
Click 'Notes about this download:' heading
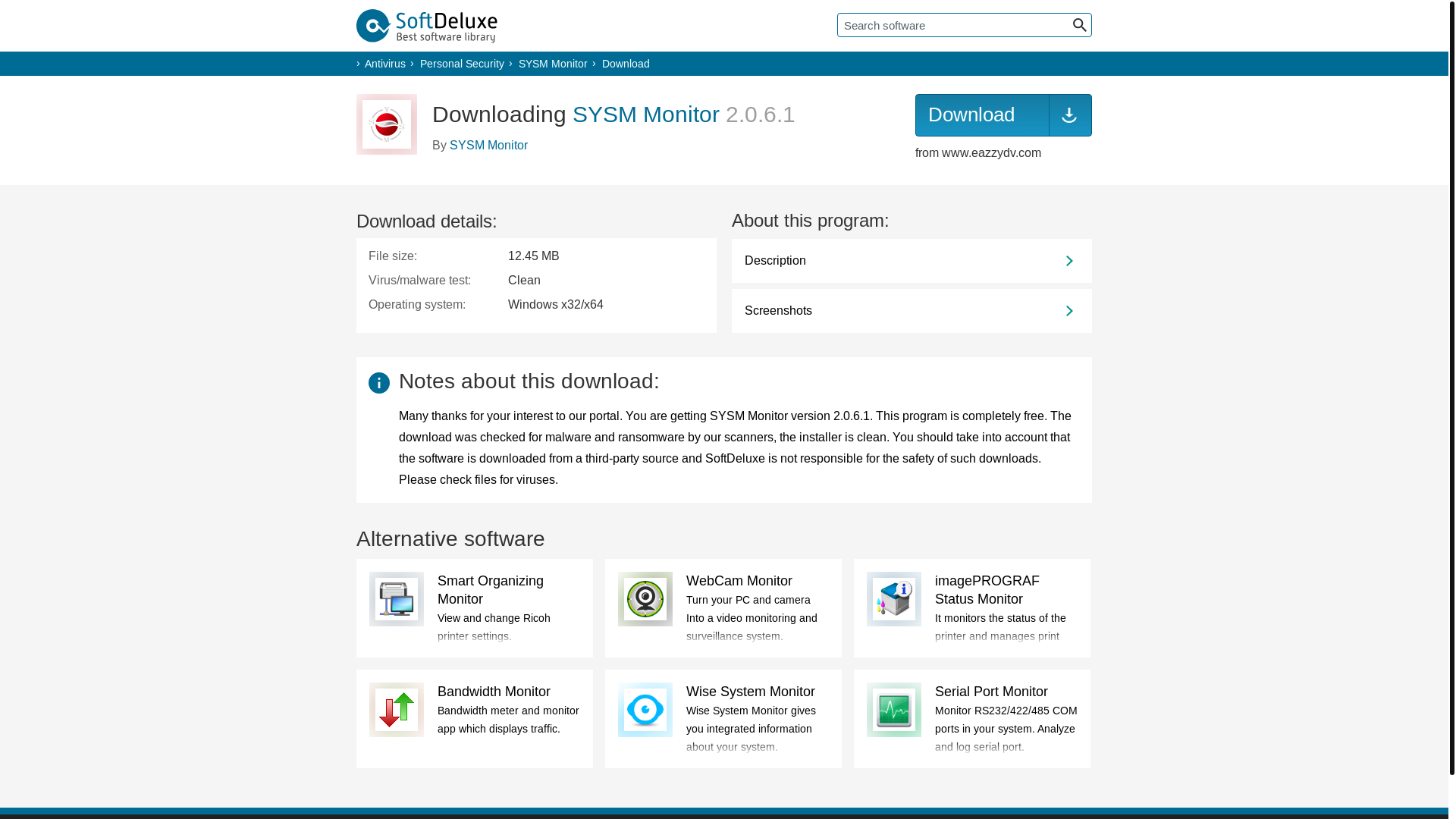[x=529, y=381]
